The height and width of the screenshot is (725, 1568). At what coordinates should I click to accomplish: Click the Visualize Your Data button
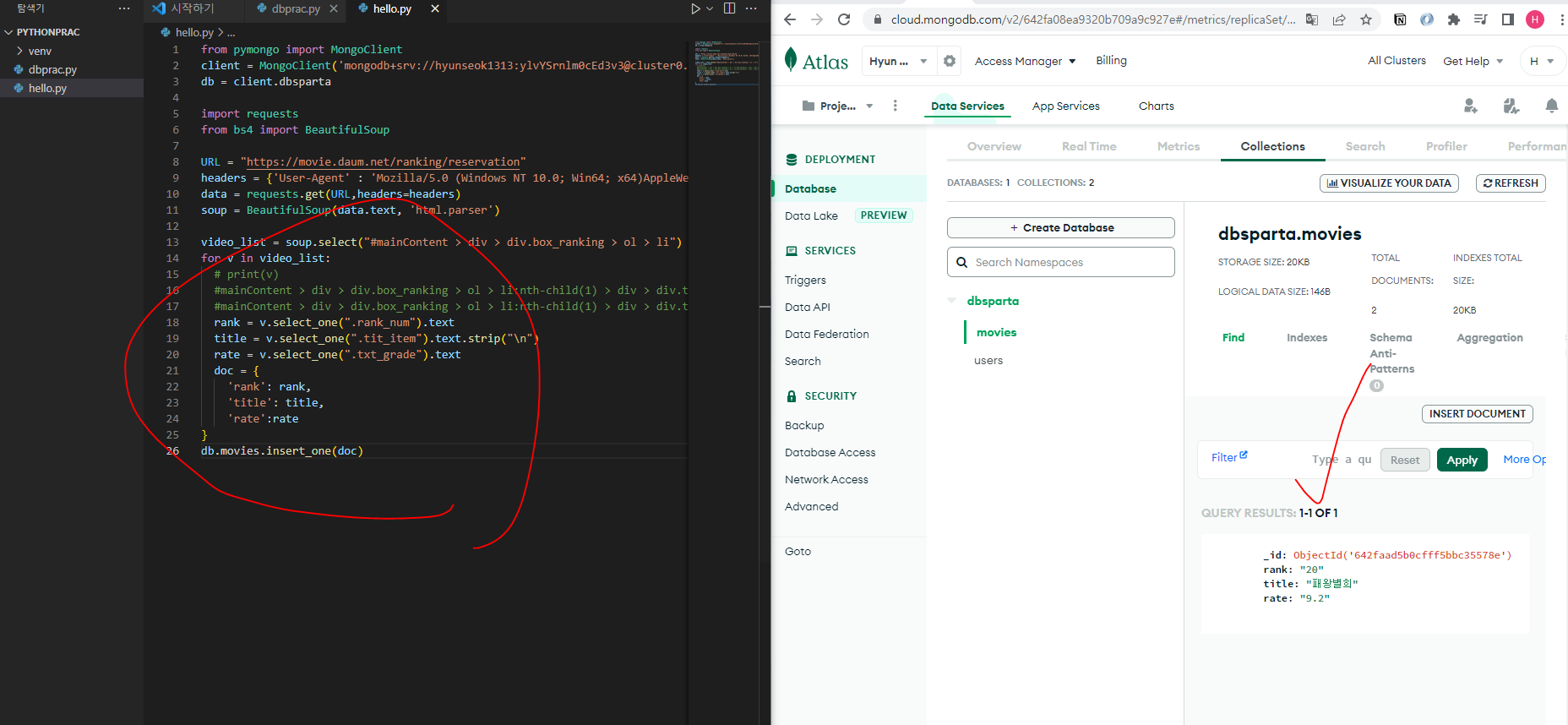click(x=1389, y=183)
